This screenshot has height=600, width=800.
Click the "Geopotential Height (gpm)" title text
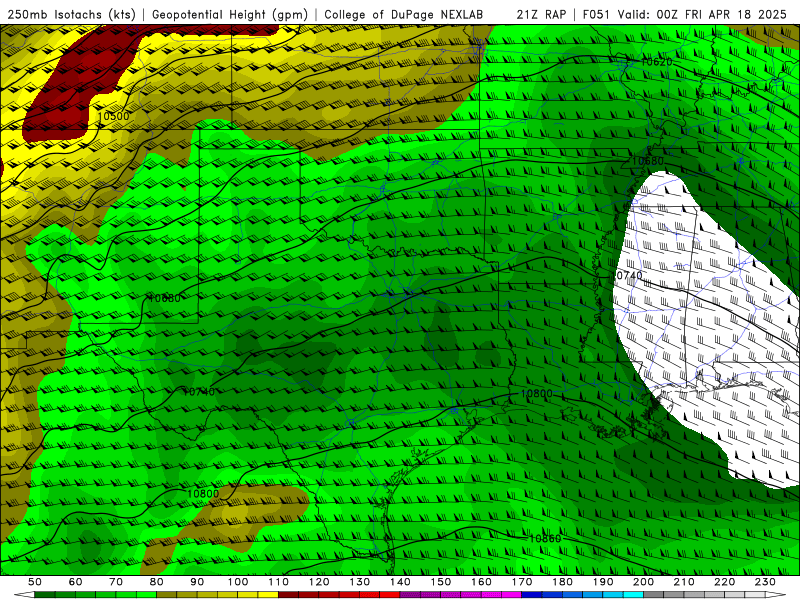[230, 15]
